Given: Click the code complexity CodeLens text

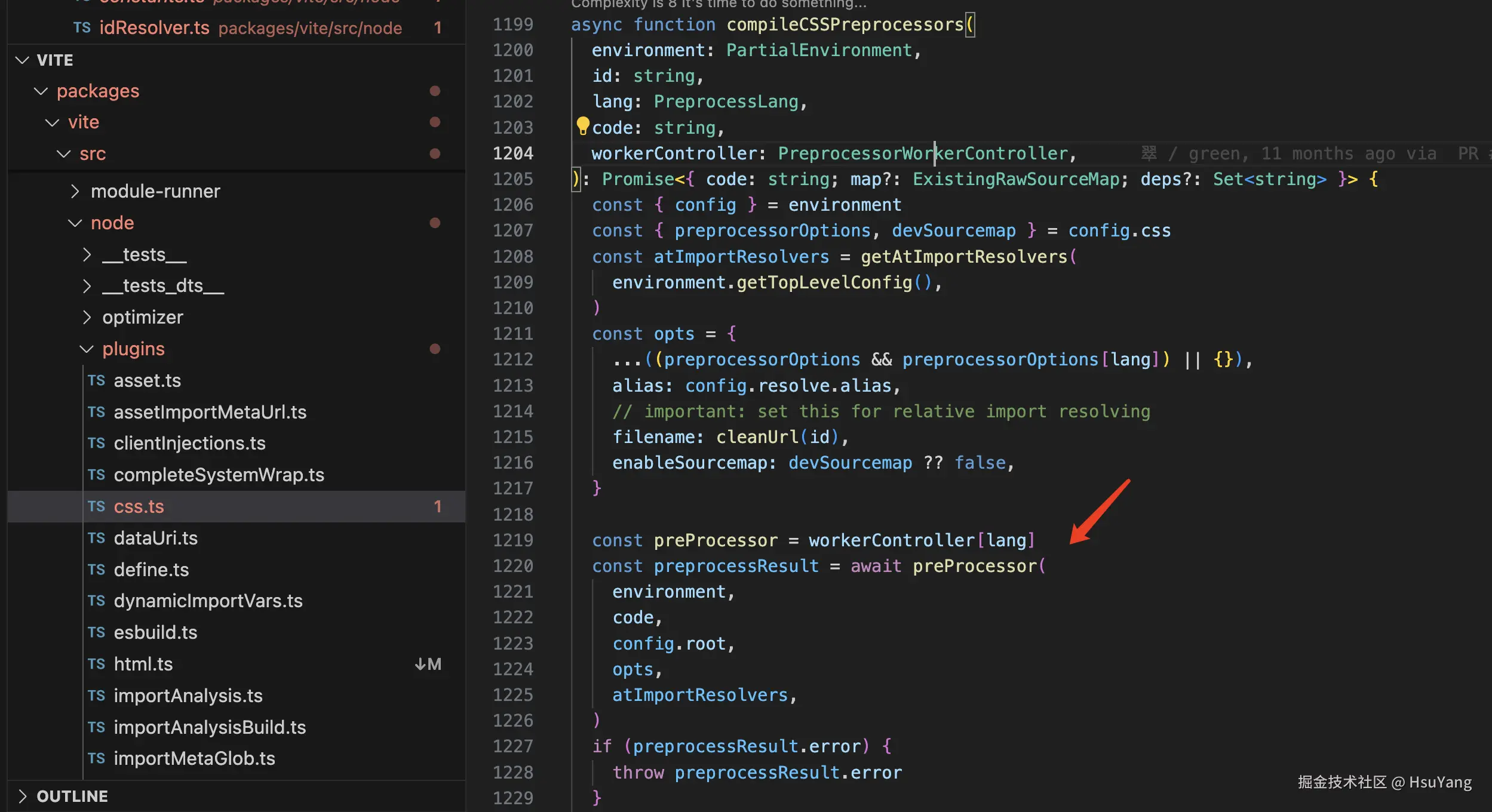Looking at the screenshot, I should tap(718, 5).
